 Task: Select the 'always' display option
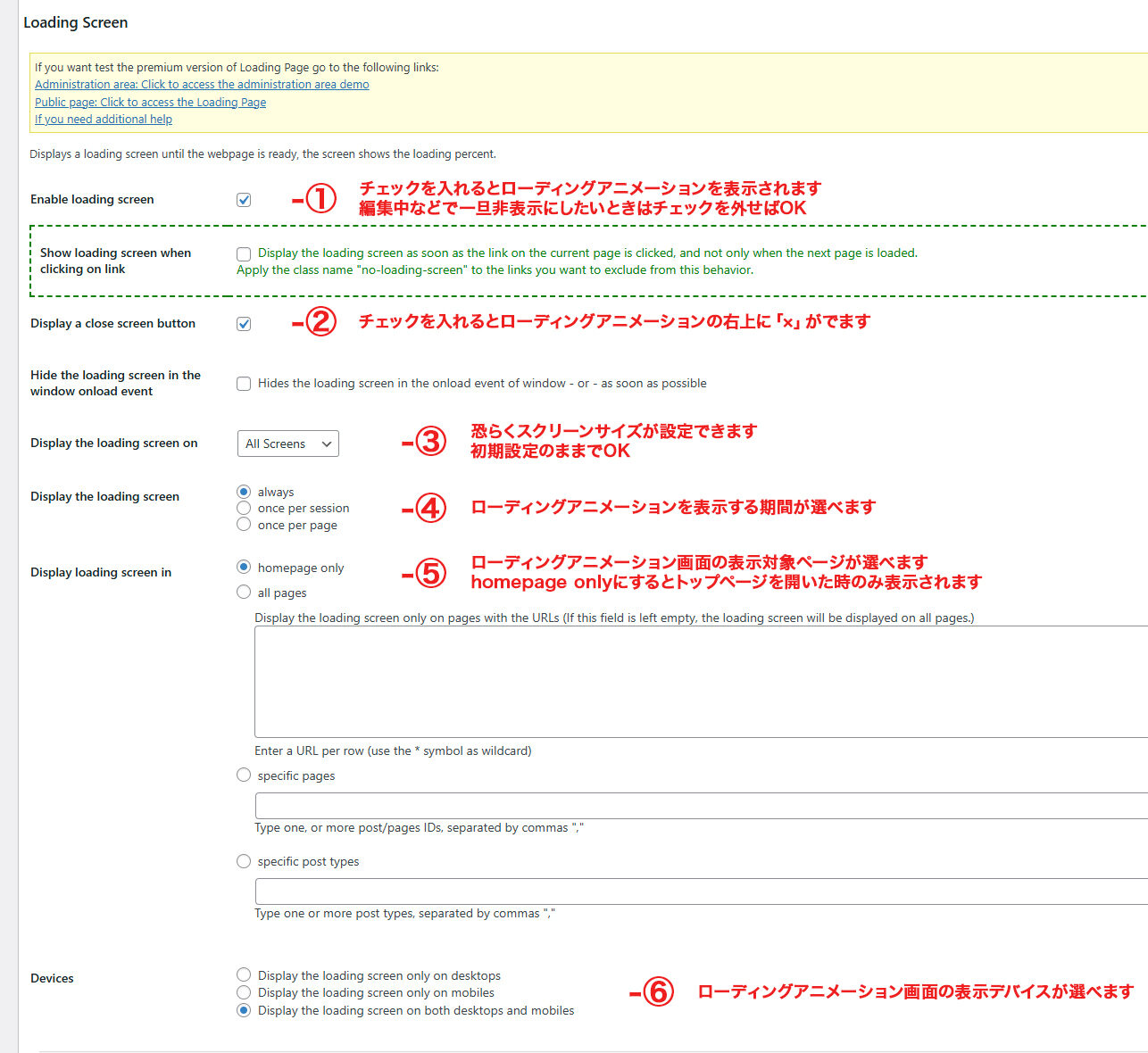click(244, 492)
